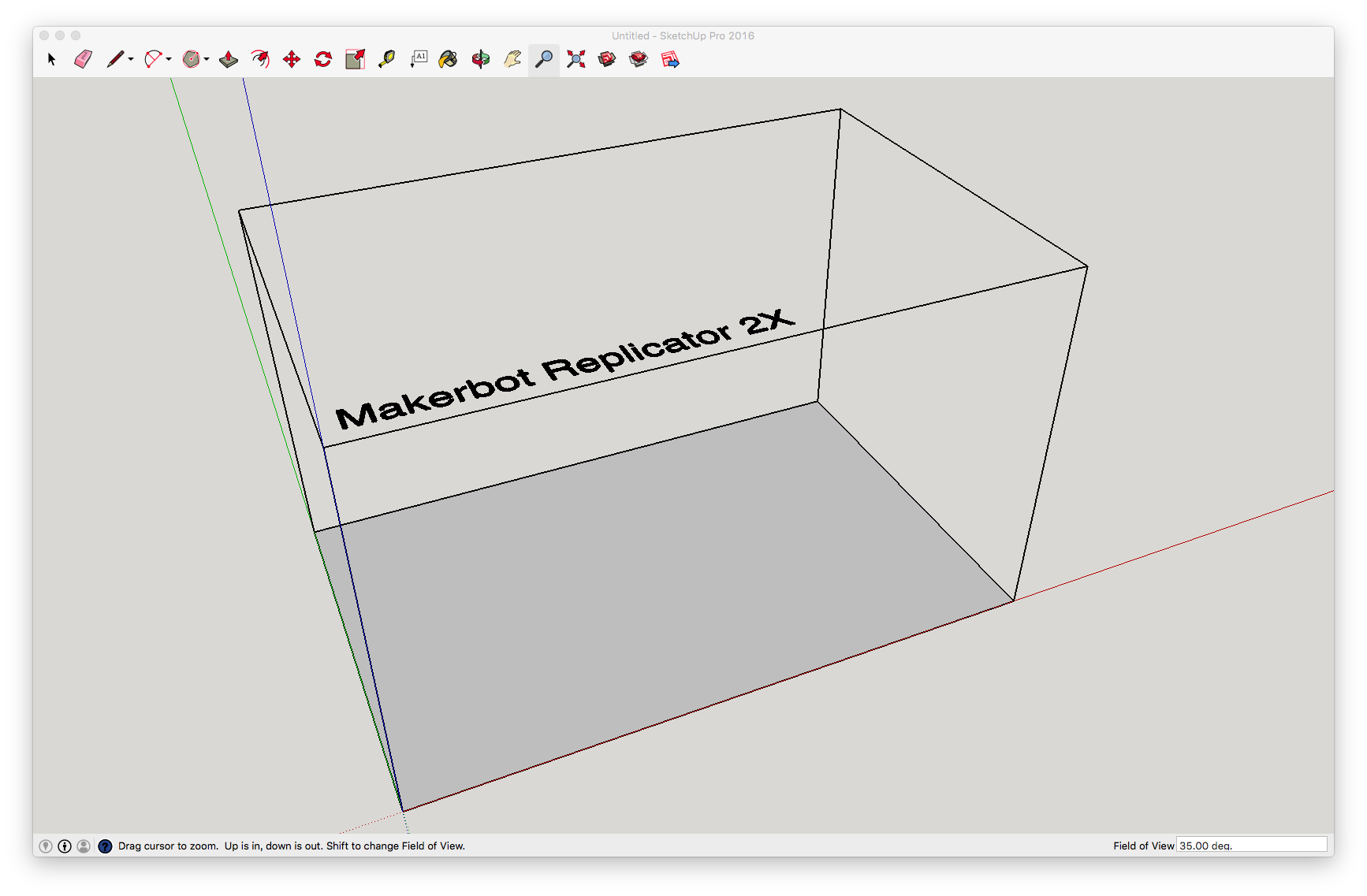Screen dimensions: 1367x896
Task: Select the Offset tool
Action: click(x=260, y=59)
